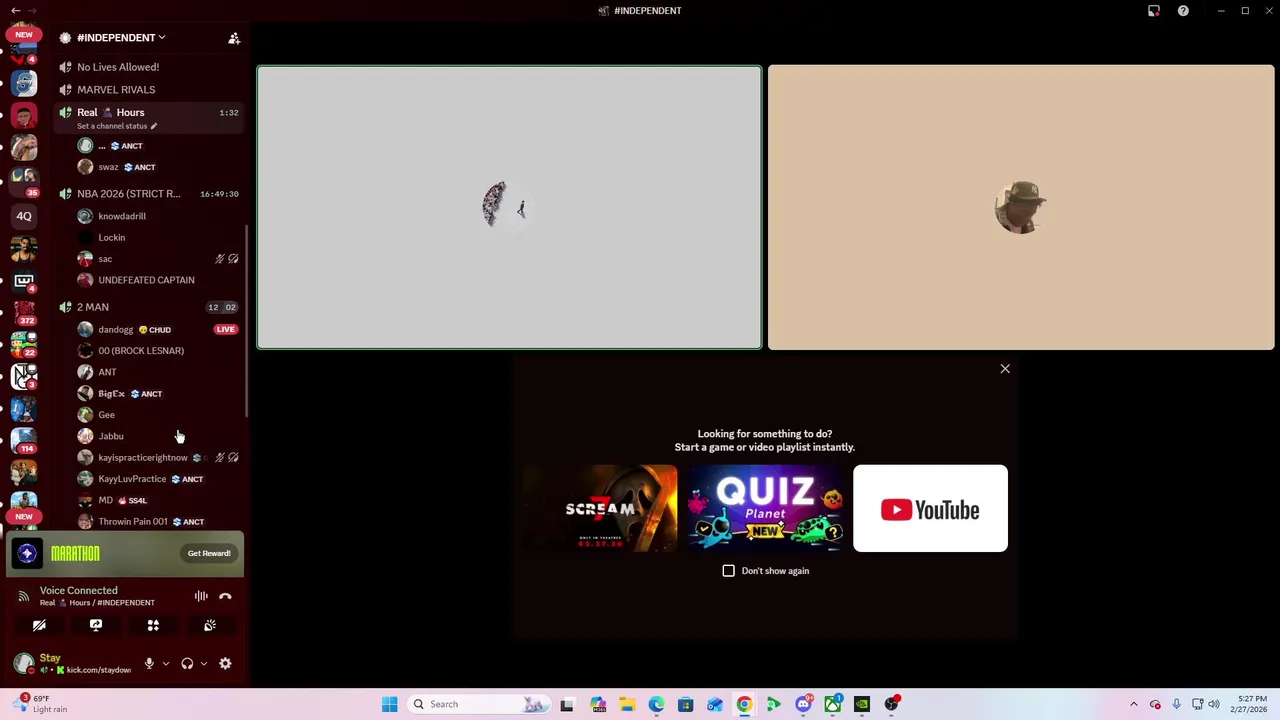The image size is (1280, 720).
Task: Deafen with the headphones icon
Action: click(x=187, y=663)
